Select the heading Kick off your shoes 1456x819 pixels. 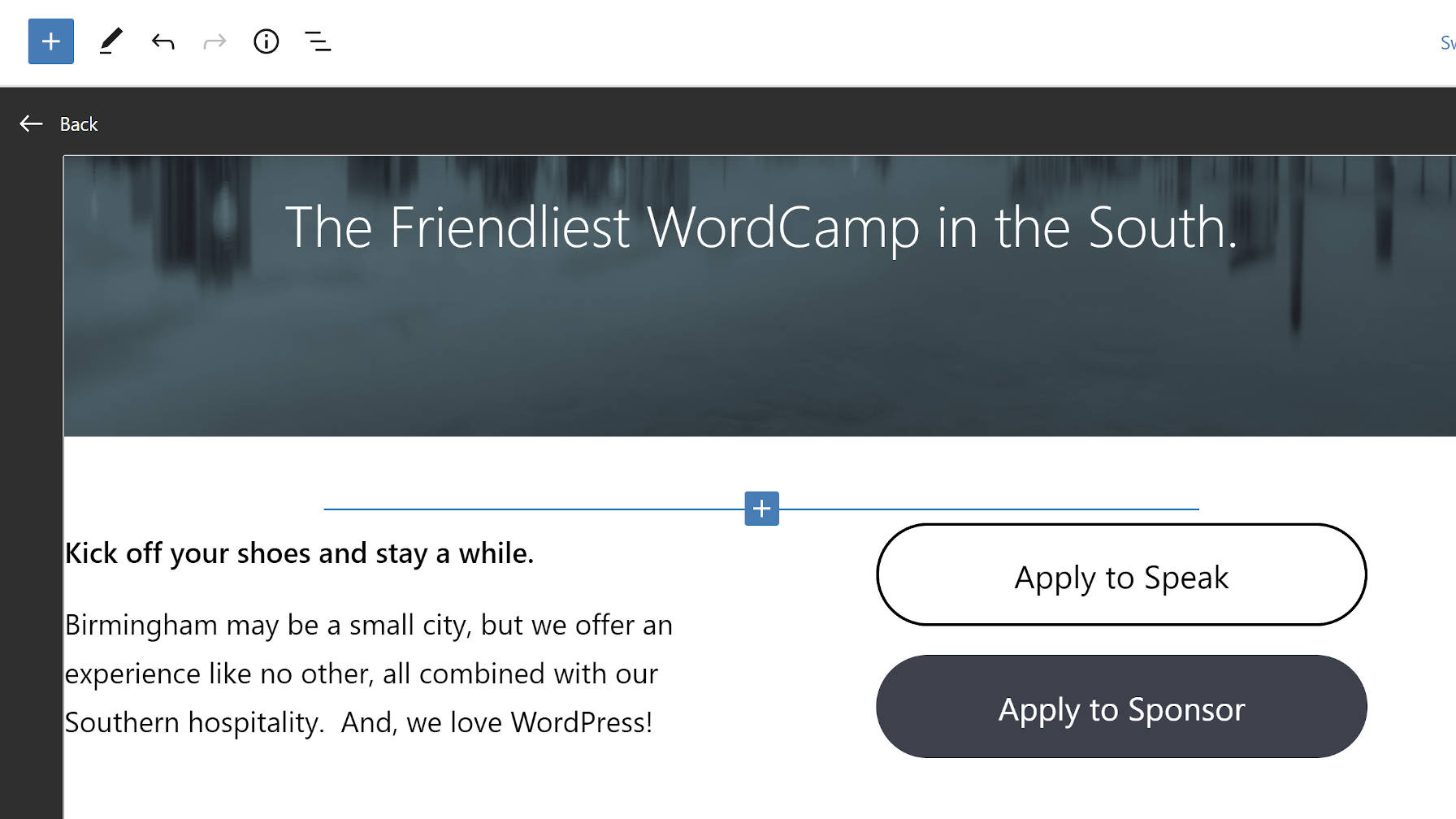pyautogui.click(x=300, y=552)
